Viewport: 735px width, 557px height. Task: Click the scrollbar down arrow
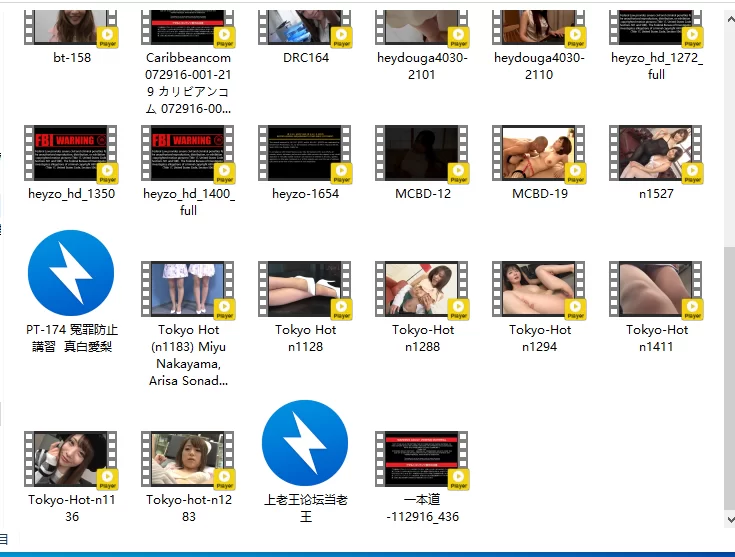(730, 519)
